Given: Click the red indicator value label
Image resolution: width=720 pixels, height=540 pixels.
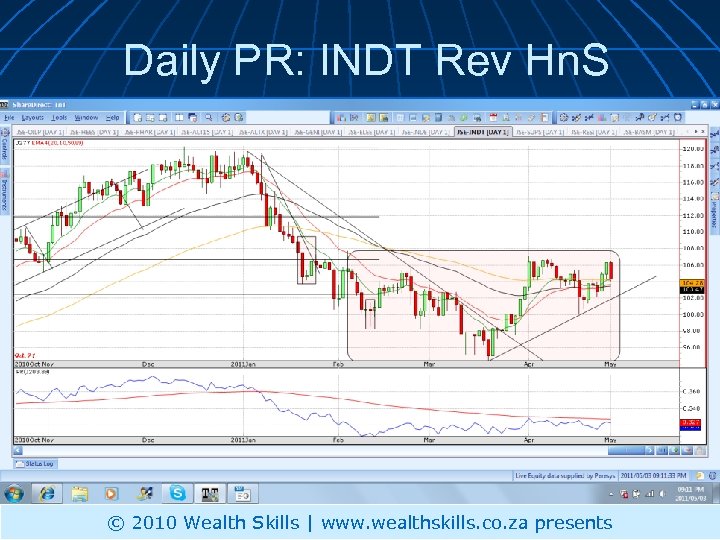Looking at the screenshot, I should (x=690, y=422).
